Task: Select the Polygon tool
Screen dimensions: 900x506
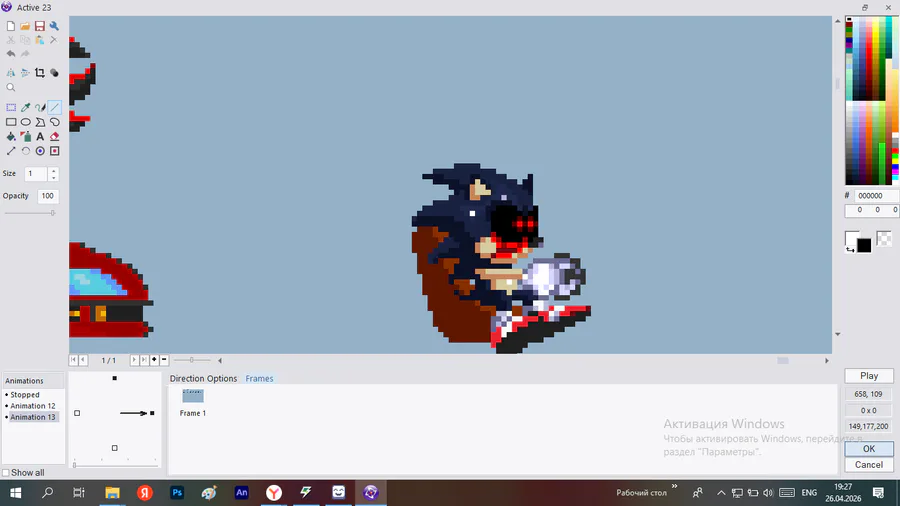Action: pos(40,122)
